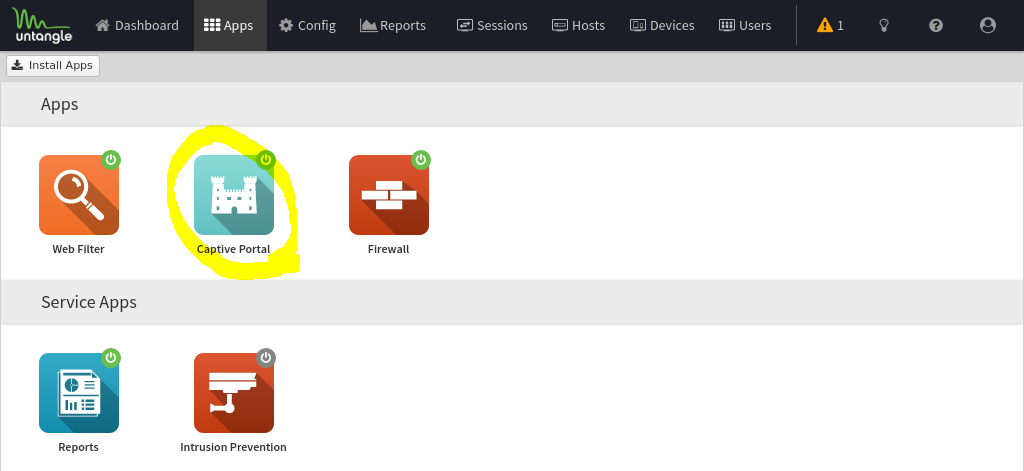Image resolution: width=1024 pixels, height=471 pixels.
Task: Open the Web Filter app
Action: (x=79, y=195)
